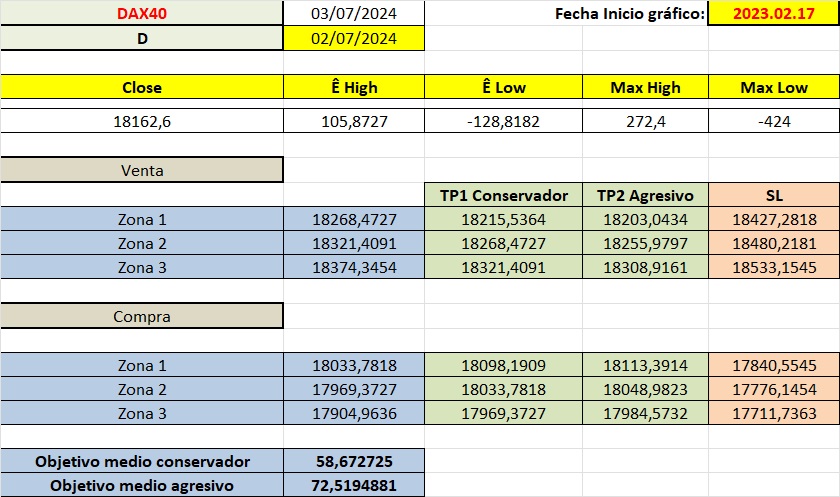
Task: Click Objetivo medio conservador value 58,672725
Action: [354, 461]
